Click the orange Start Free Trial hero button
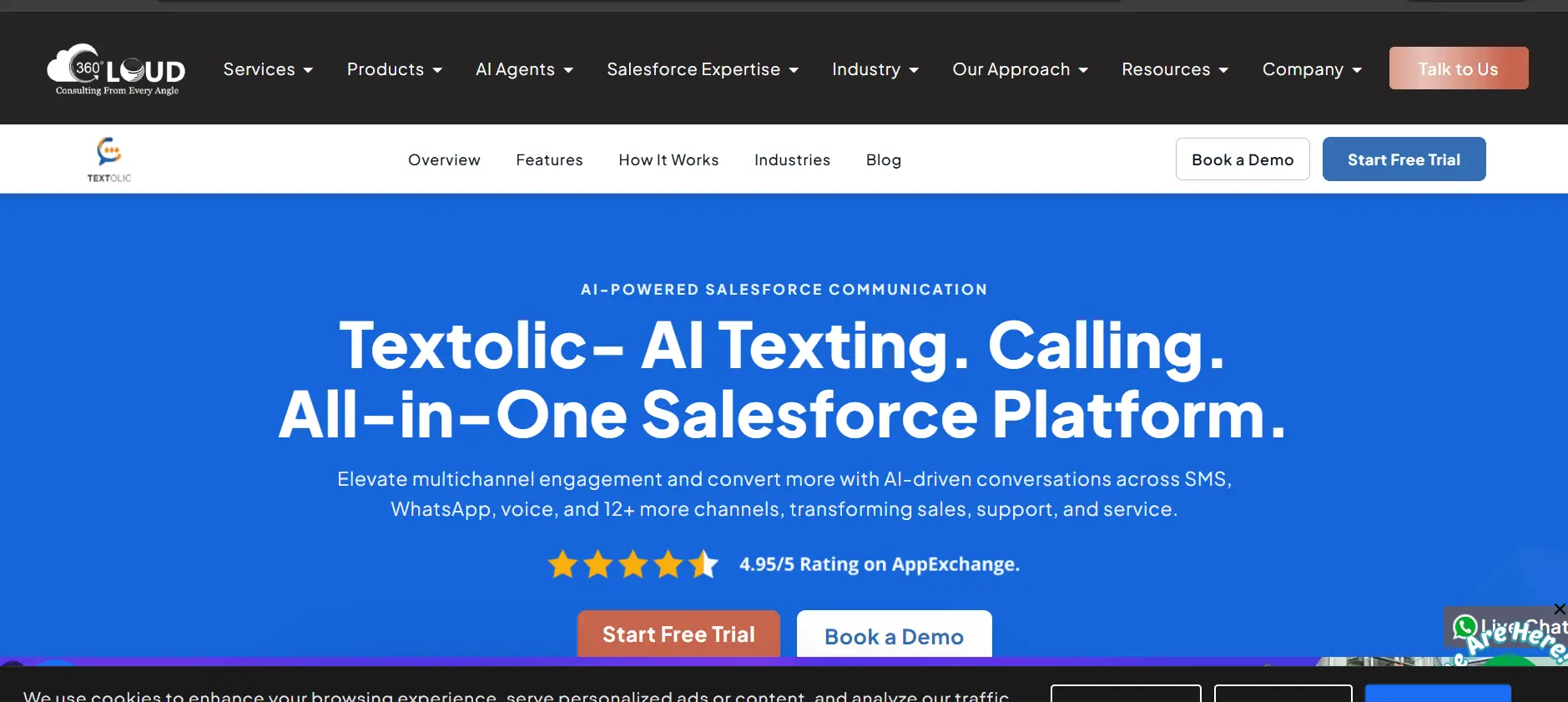The width and height of the screenshot is (1568, 702). click(x=678, y=634)
